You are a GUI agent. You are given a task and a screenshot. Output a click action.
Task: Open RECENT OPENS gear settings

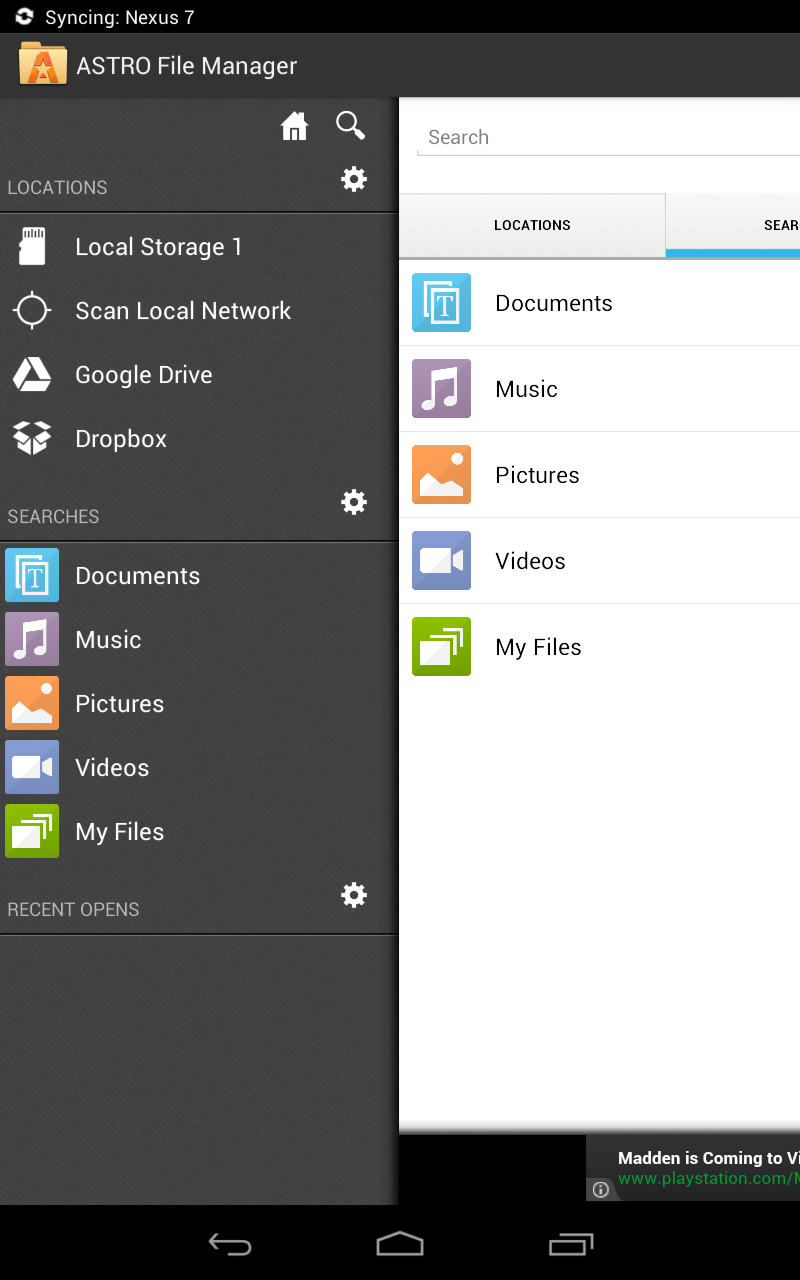tap(354, 895)
